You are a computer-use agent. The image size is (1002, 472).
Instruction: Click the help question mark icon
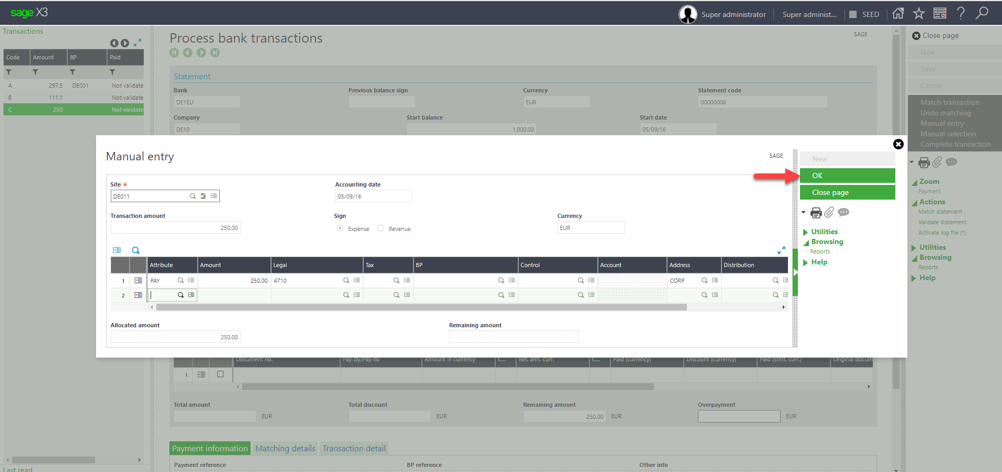point(961,14)
